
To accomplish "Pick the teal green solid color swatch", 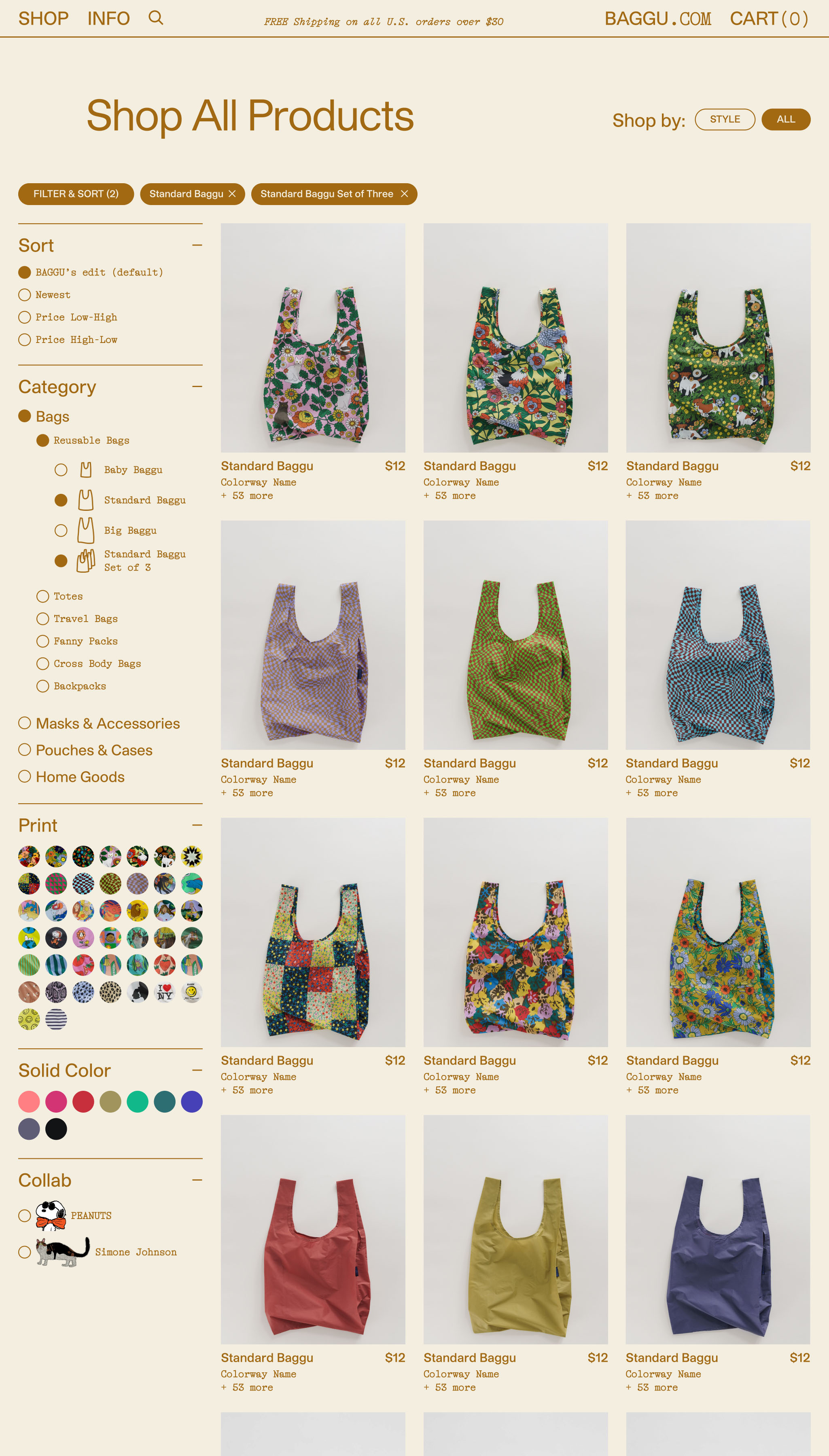I will point(137,1102).
